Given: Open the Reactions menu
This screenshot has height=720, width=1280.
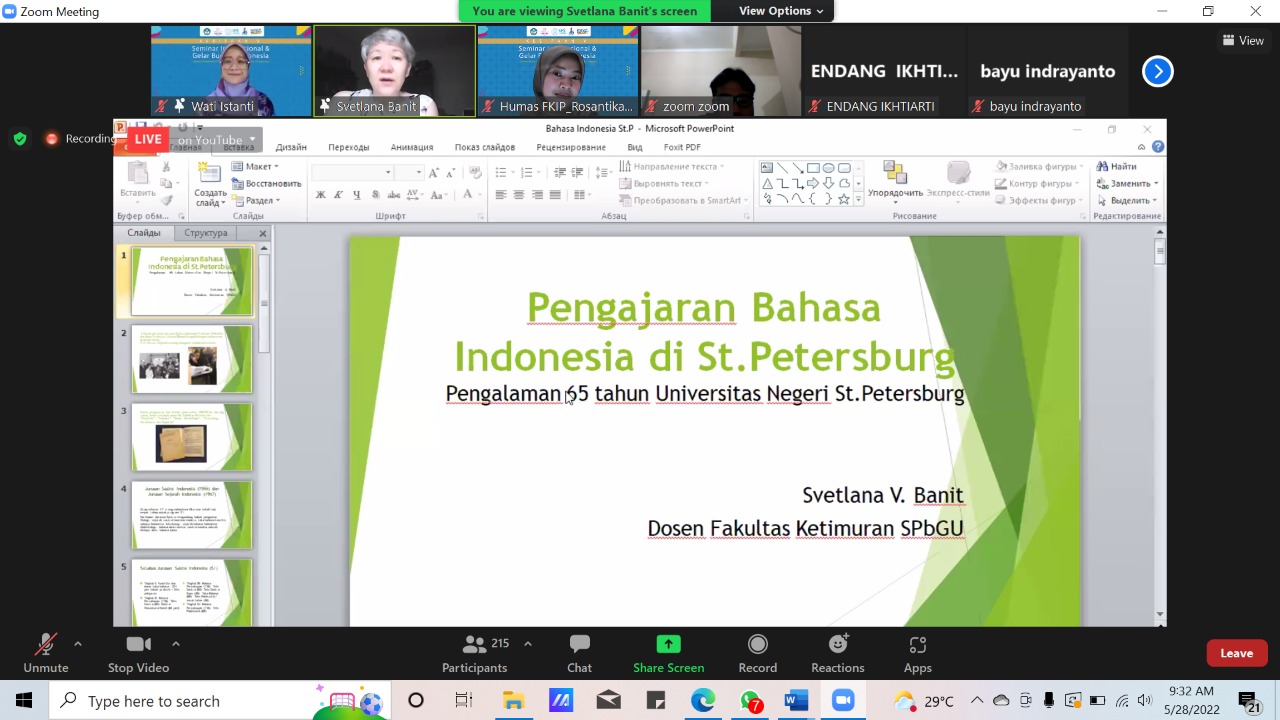Looking at the screenshot, I should pos(837,654).
